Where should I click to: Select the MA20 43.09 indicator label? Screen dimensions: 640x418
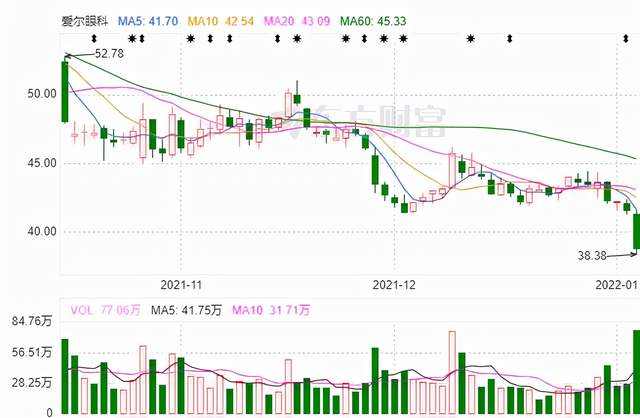point(297,21)
